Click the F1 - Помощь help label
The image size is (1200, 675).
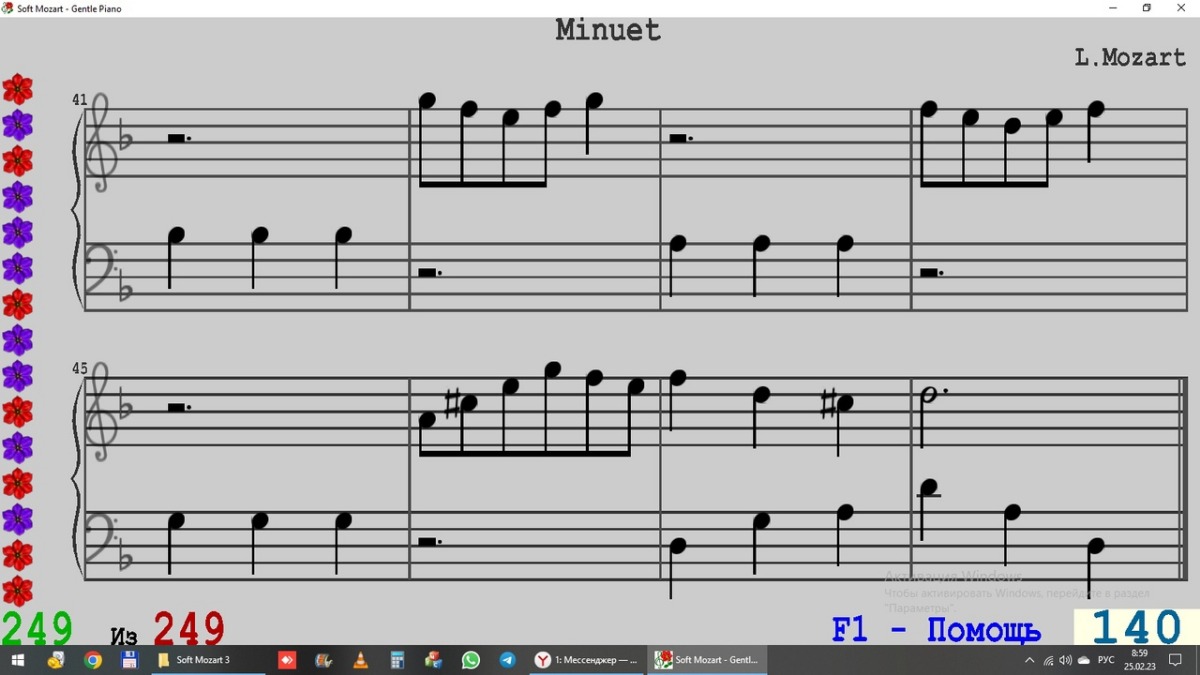click(936, 630)
